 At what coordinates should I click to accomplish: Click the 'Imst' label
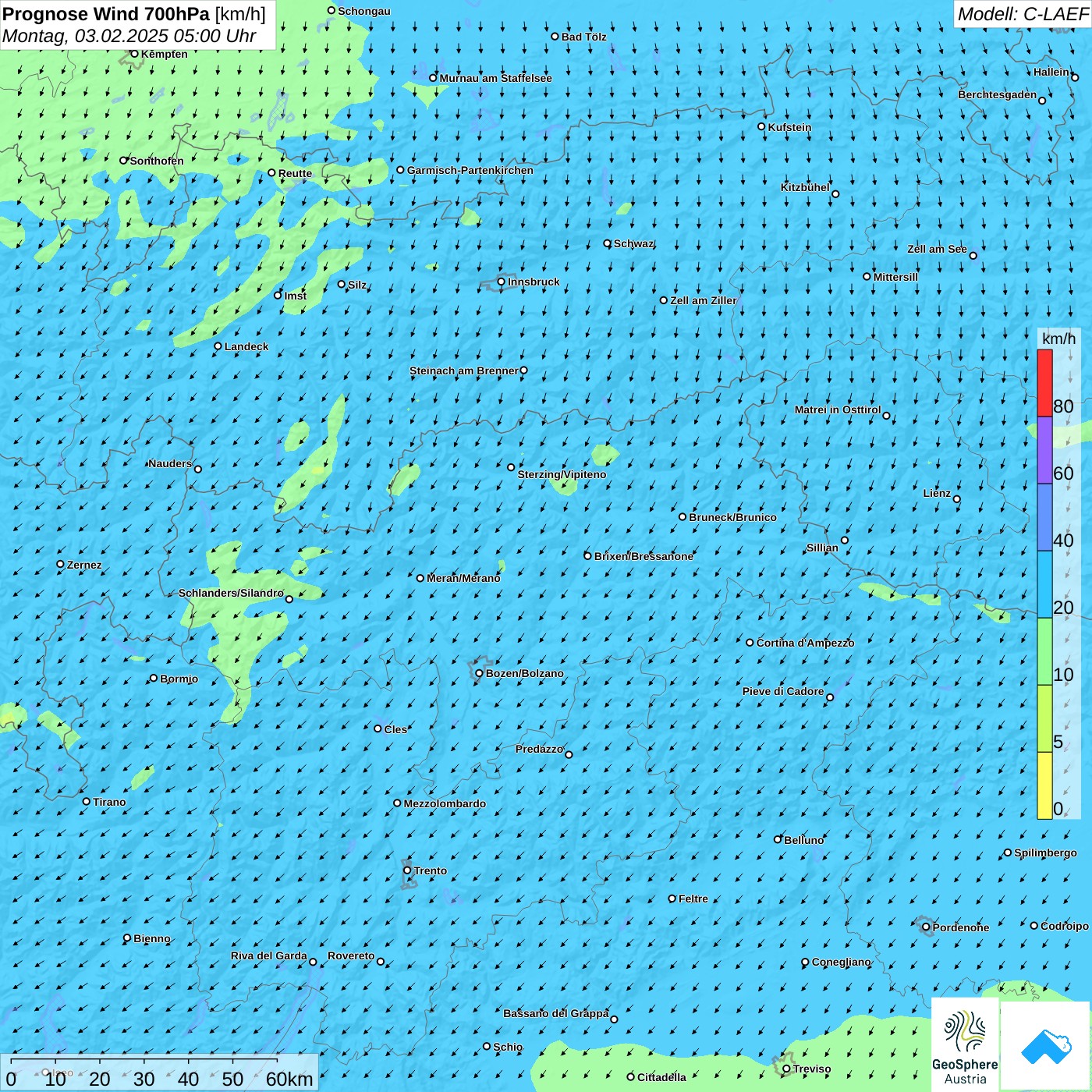pyautogui.click(x=296, y=296)
